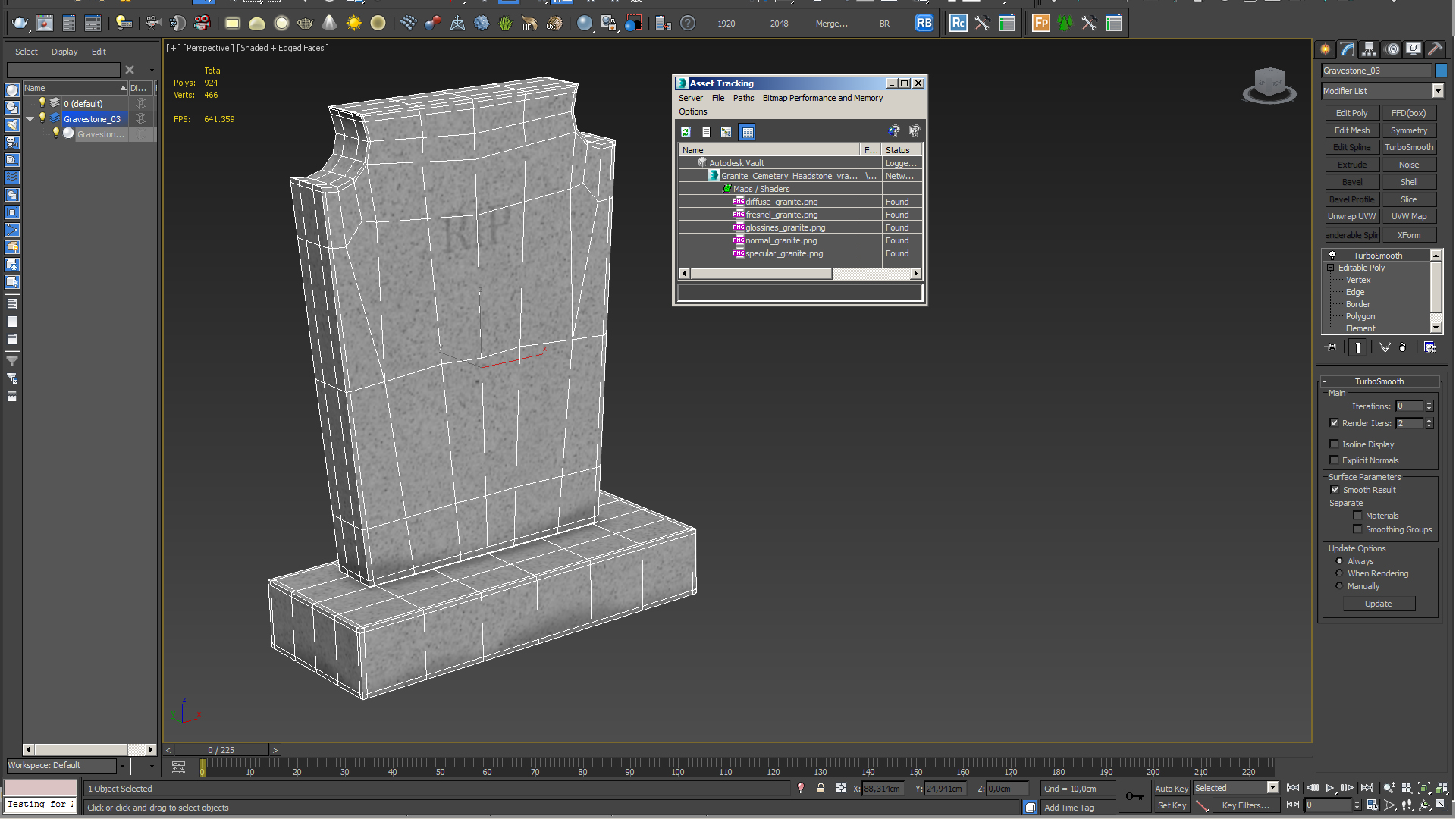Open the Utilities hammer panel tab
Viewport: 1456px width, 819px height.
click(x=1435, y=49)
